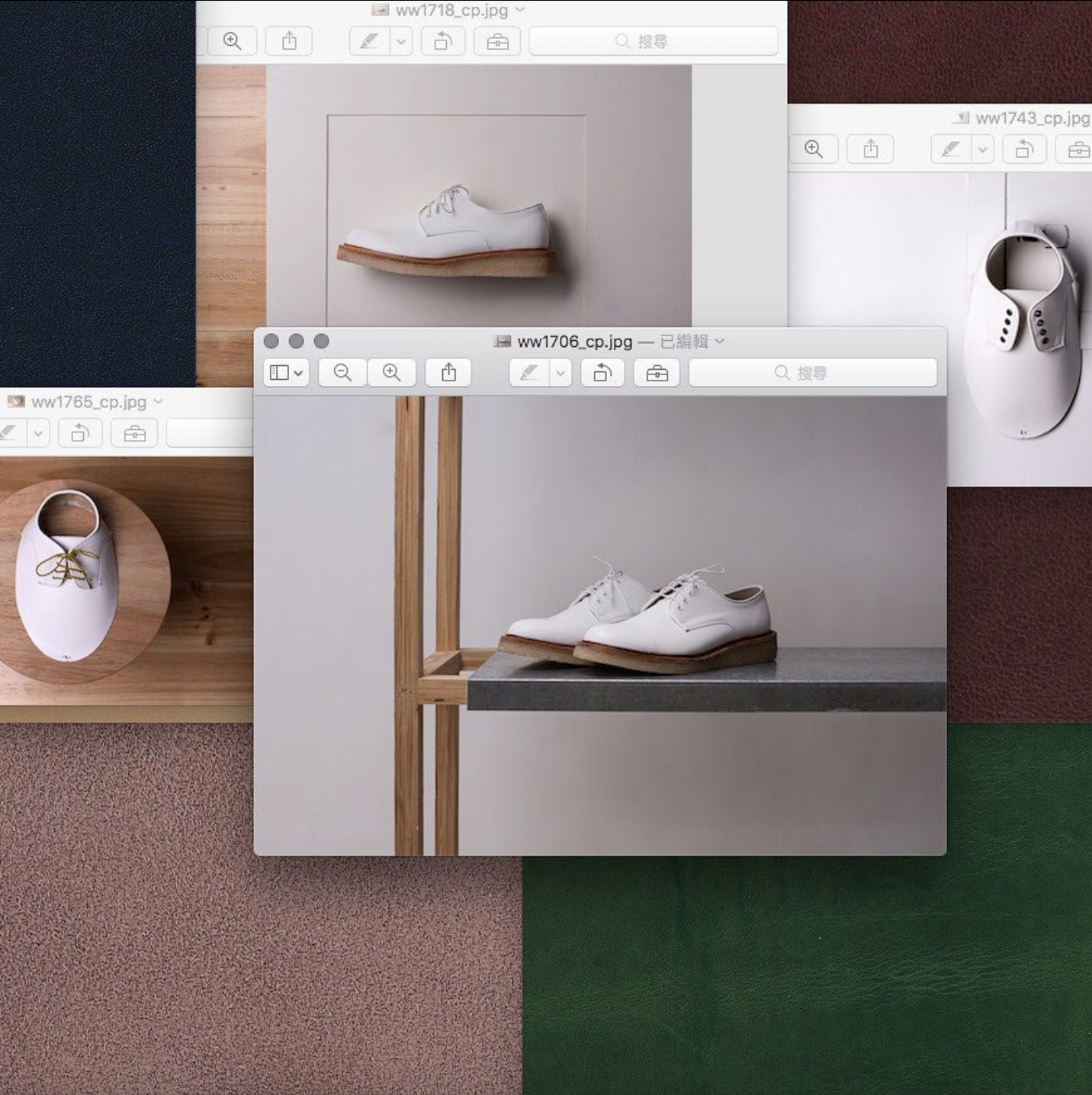Click the ww1718_cp.jpg file proxy icon

(x=380, y=10)
